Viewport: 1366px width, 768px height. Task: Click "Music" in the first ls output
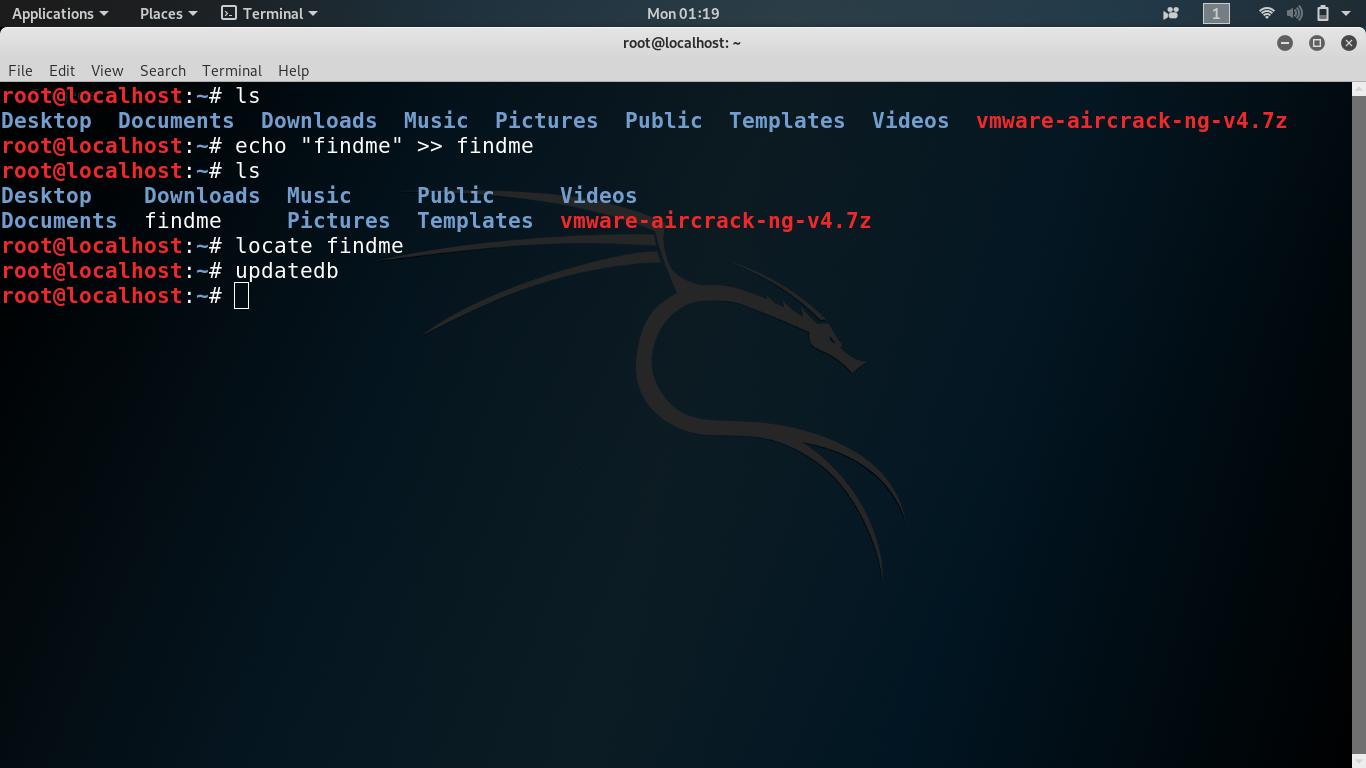[436, 121]
